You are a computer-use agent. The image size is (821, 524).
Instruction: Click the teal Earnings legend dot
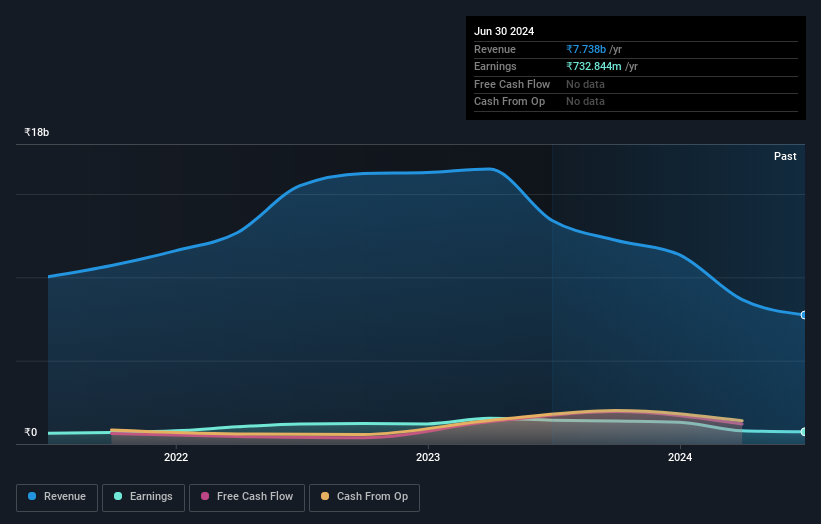[118, 496]
